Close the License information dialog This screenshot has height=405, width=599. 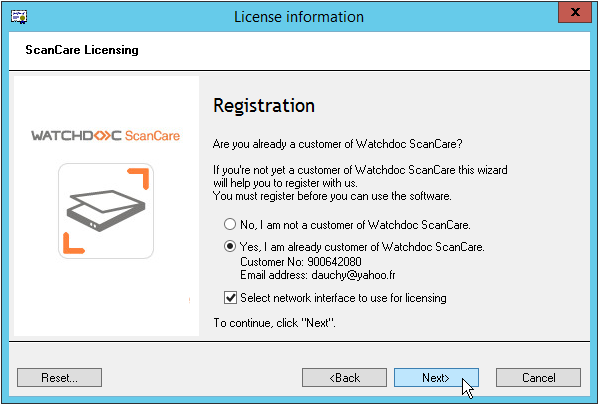pos(575,12)
